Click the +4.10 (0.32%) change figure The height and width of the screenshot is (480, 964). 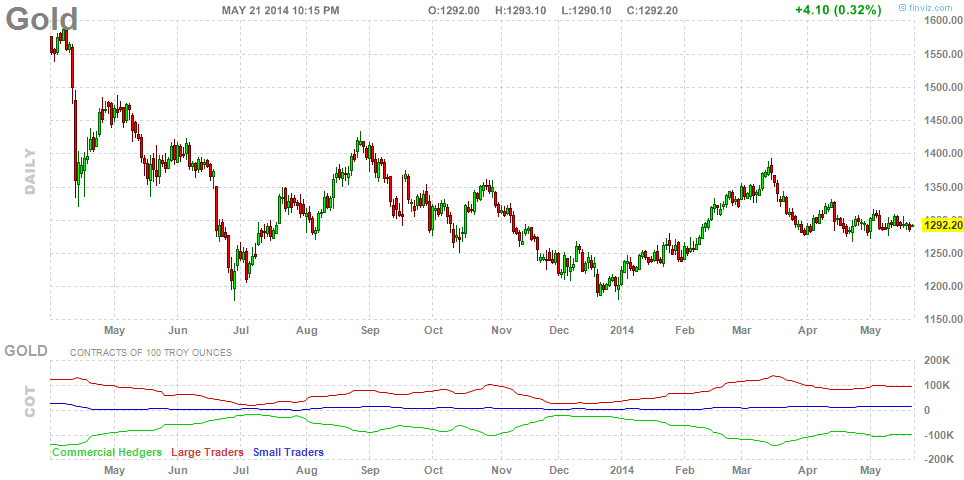[839, 10]
